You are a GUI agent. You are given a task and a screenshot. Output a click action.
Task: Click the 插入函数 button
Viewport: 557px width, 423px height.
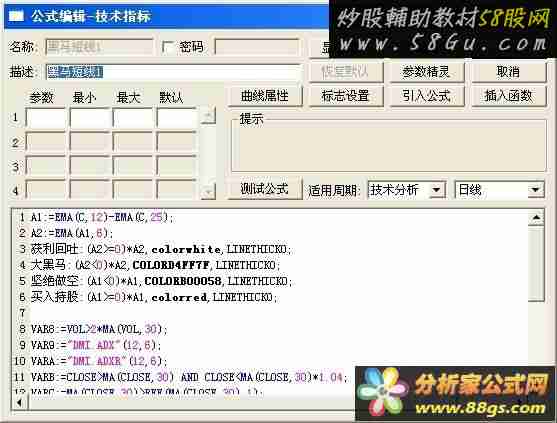pyautogui.click(x=509, y=96)
